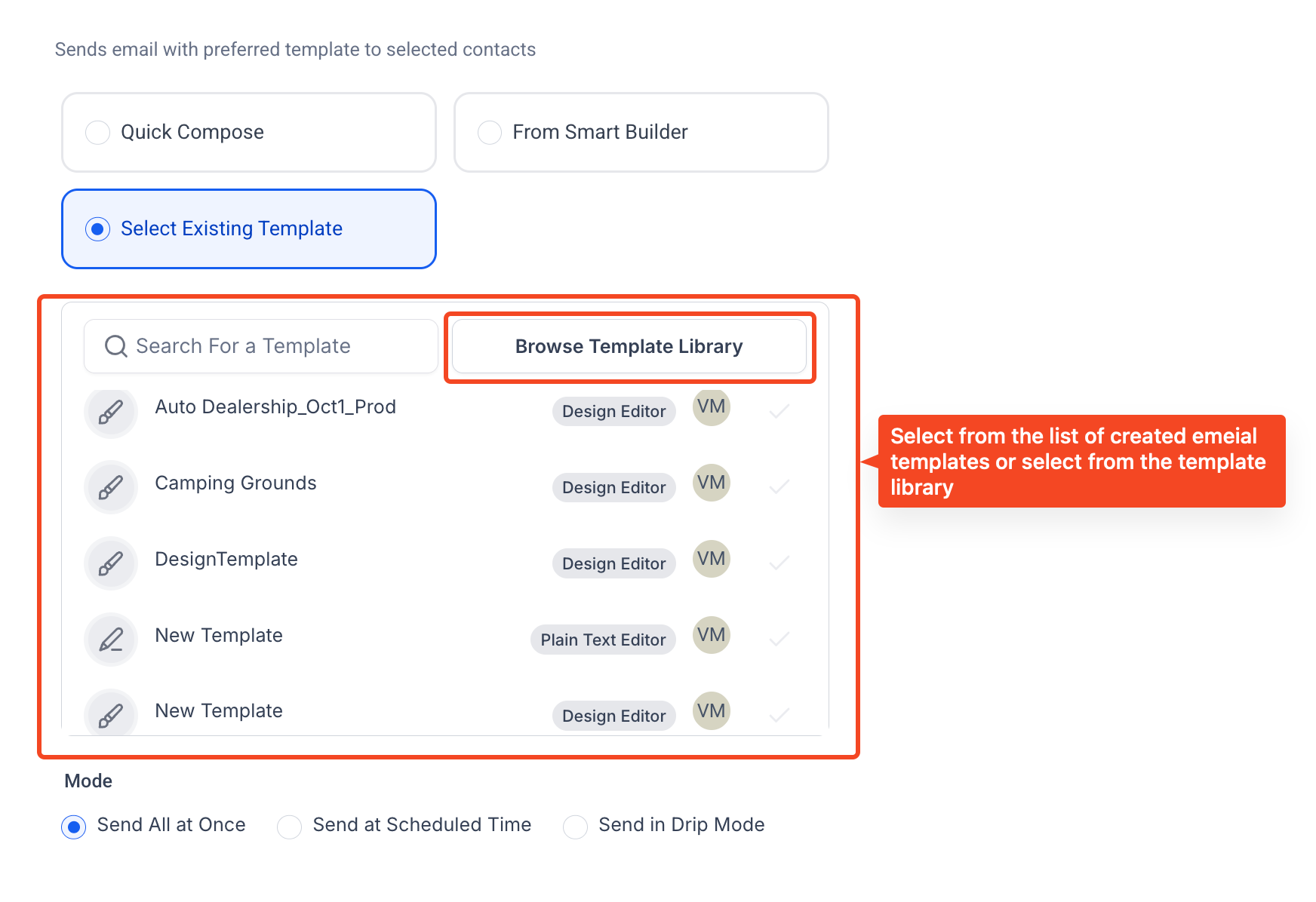Click checkmark on Auto Dealership_Oct1_Prod row
Viewport: 1316px width, 902px height.
point(779,411)
